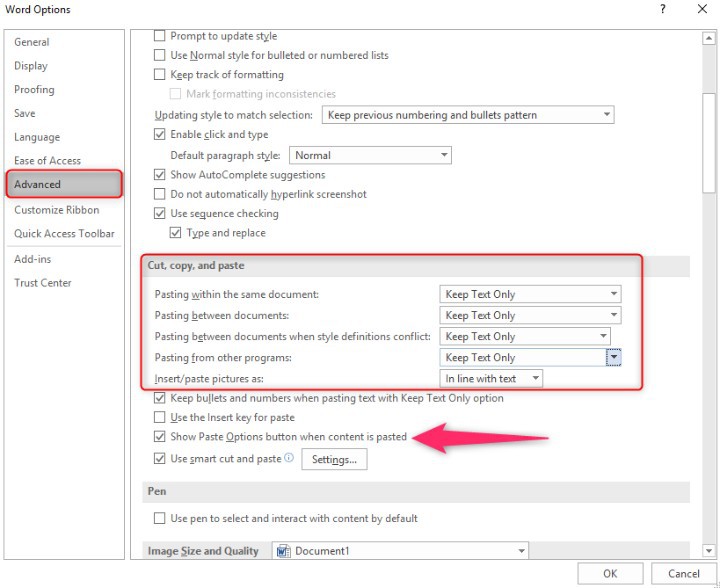Uncheck Enable click and type
Viewport: 720px width, 588px height.
159,134
